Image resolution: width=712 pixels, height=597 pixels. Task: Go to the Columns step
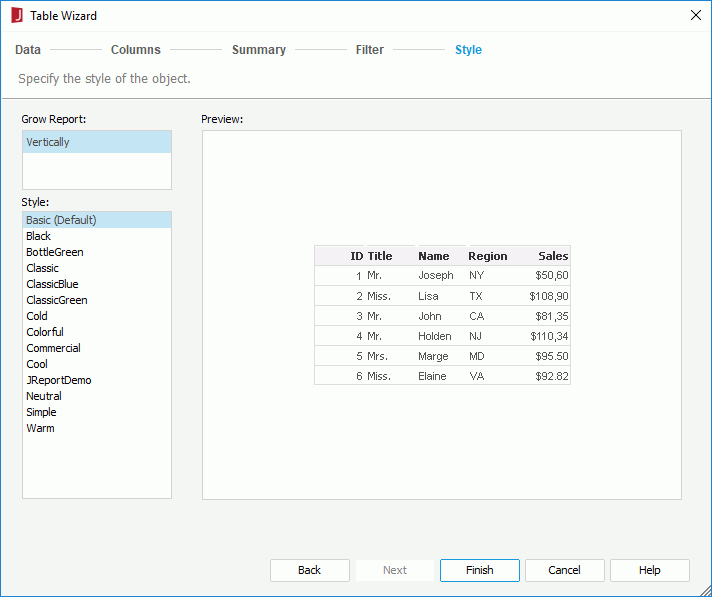tap(136, 49)
